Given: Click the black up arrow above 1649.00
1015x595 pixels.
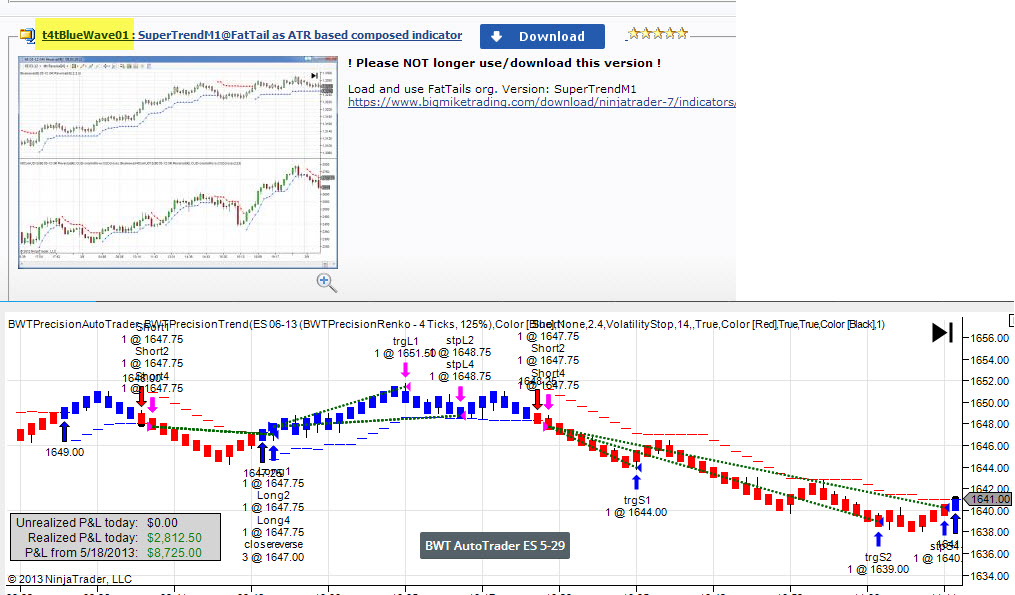Looking at the screenshot, I should (64, 432).
